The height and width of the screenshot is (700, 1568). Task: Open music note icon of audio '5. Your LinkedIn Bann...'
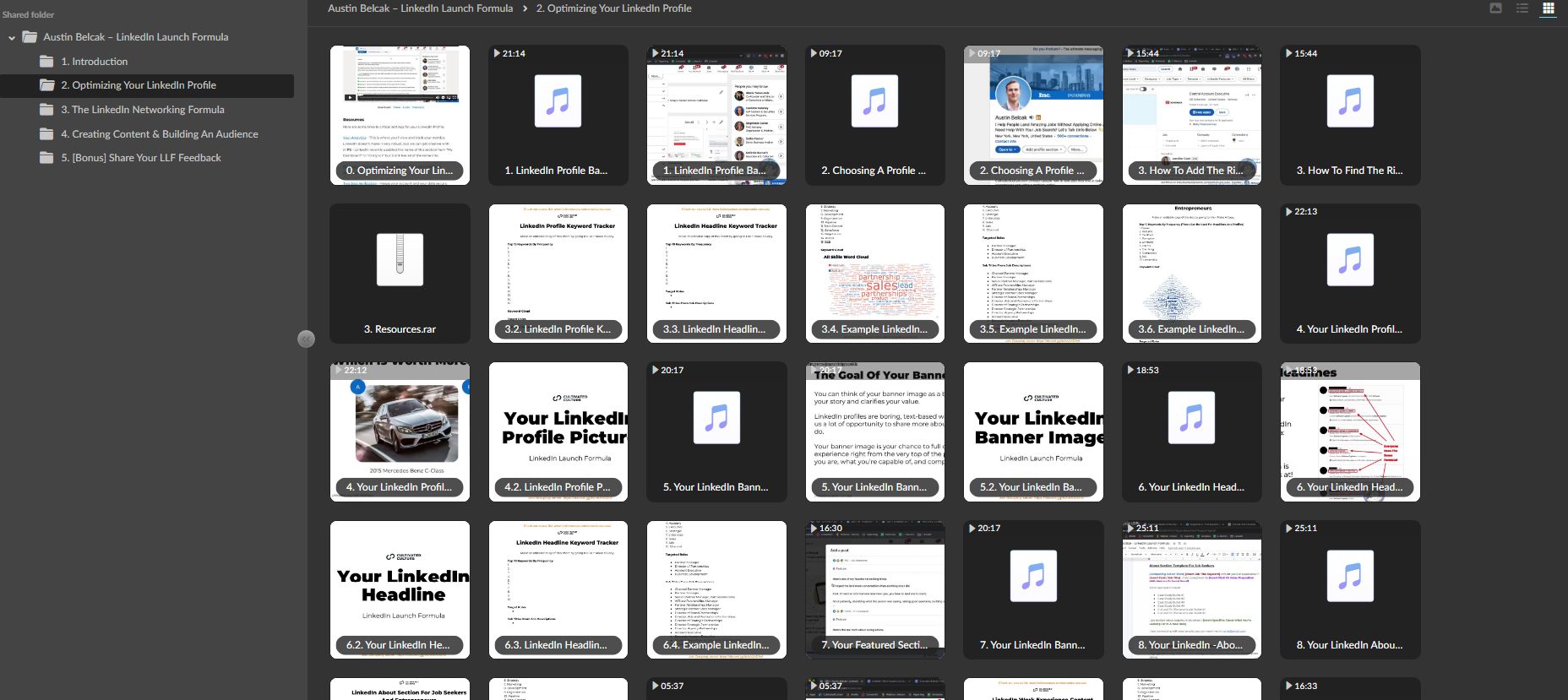tap(716, 417)
